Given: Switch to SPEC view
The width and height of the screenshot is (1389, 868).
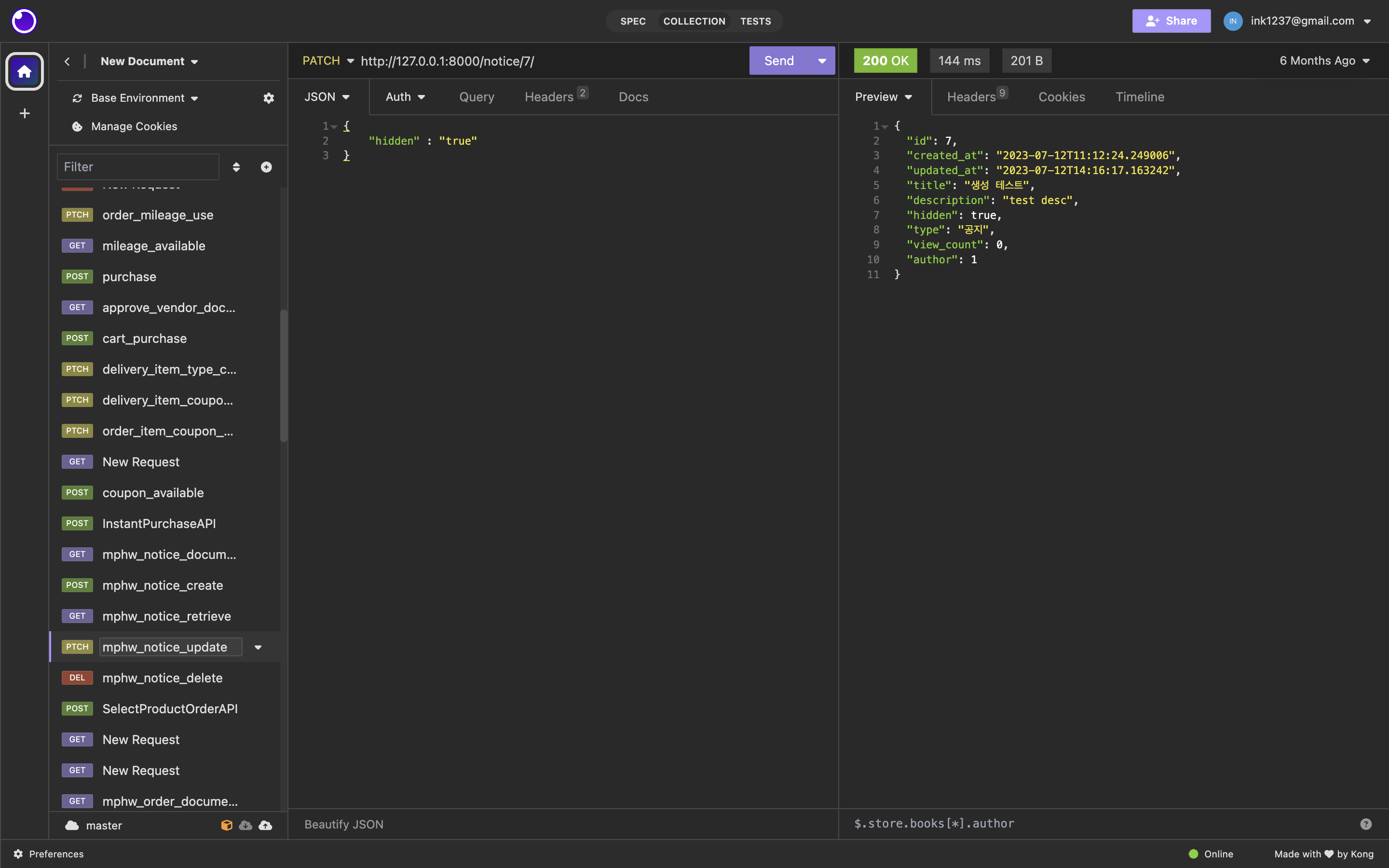Looking at the screenshot, I should (632, 21).
